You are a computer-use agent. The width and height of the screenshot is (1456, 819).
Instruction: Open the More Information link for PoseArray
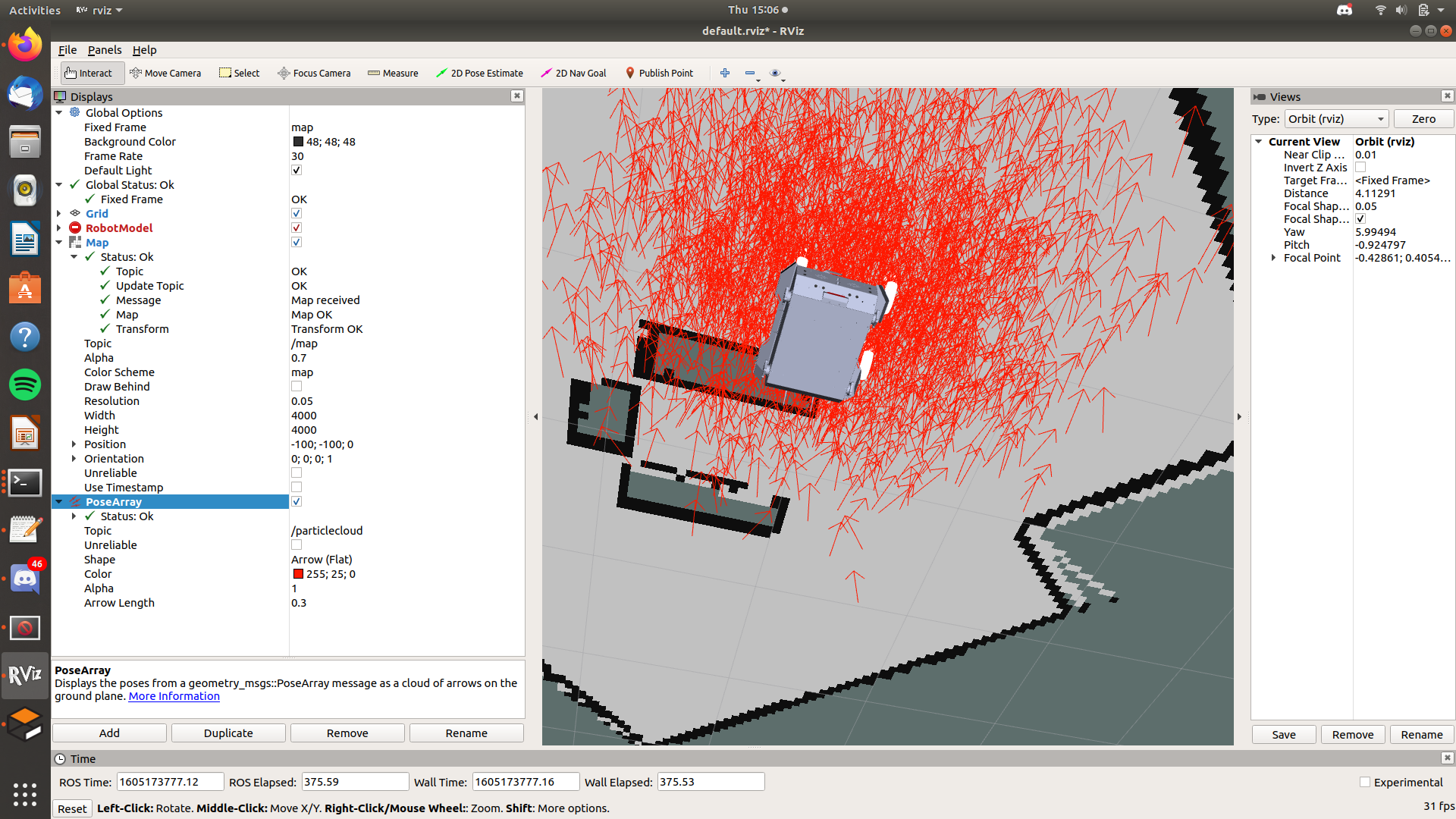pos(174,695)
